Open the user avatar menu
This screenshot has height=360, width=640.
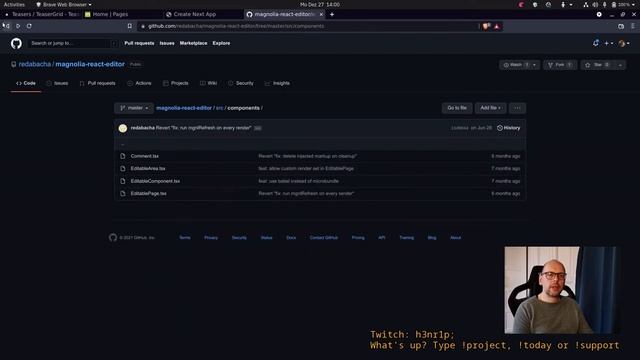(x=624, y=43)
